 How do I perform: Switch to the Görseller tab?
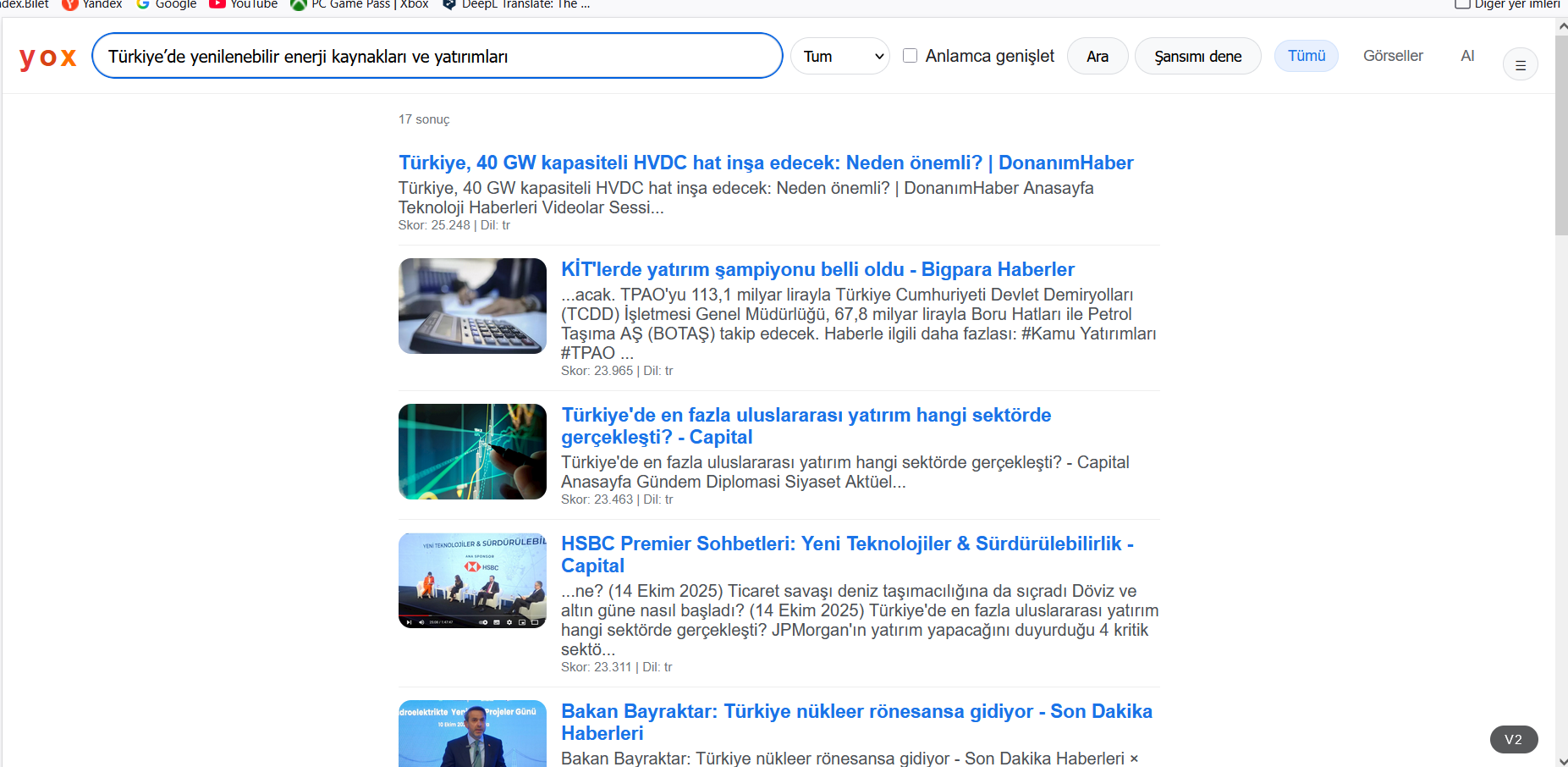click(x=1393, y=56)
